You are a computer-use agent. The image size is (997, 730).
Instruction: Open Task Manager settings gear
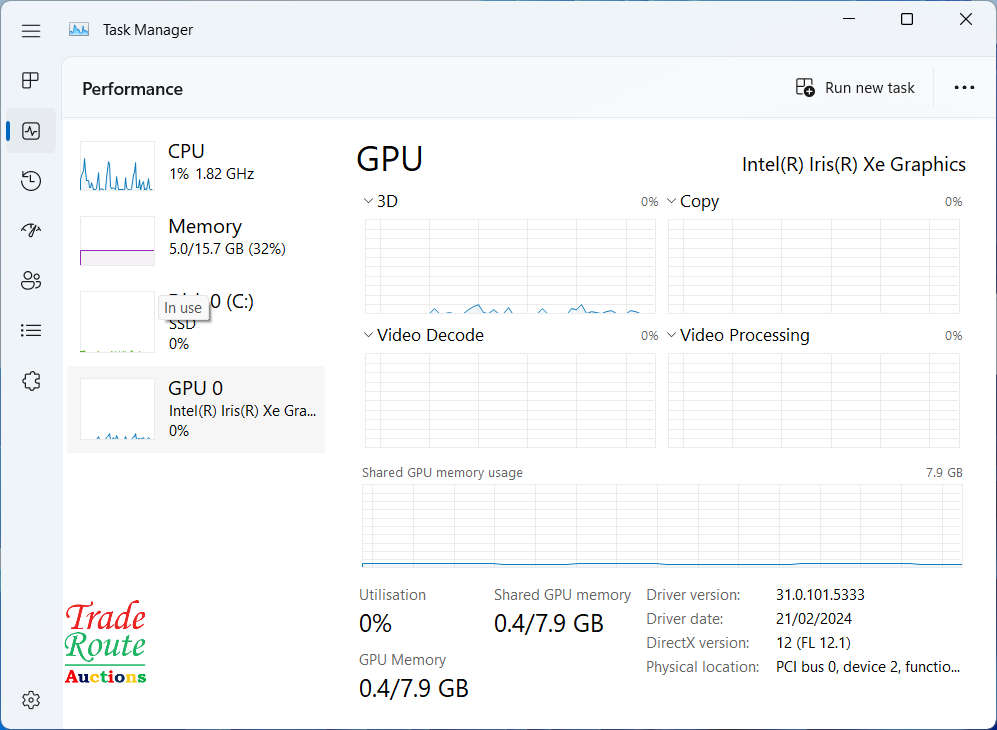click(x=31, y=700)
